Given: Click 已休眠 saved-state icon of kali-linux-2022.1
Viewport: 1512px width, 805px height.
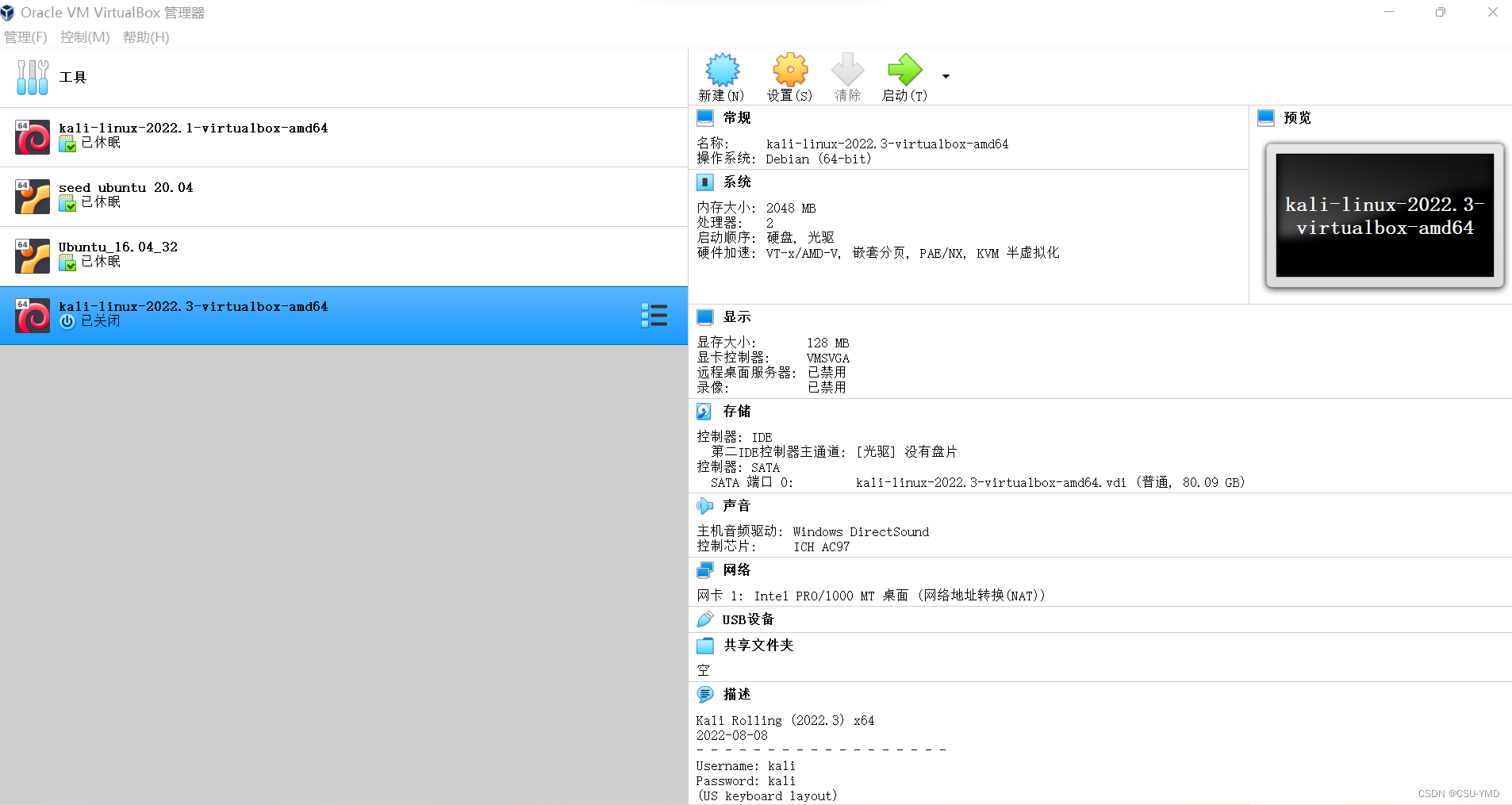Looking at the screenshot, I should click(67, 144).
